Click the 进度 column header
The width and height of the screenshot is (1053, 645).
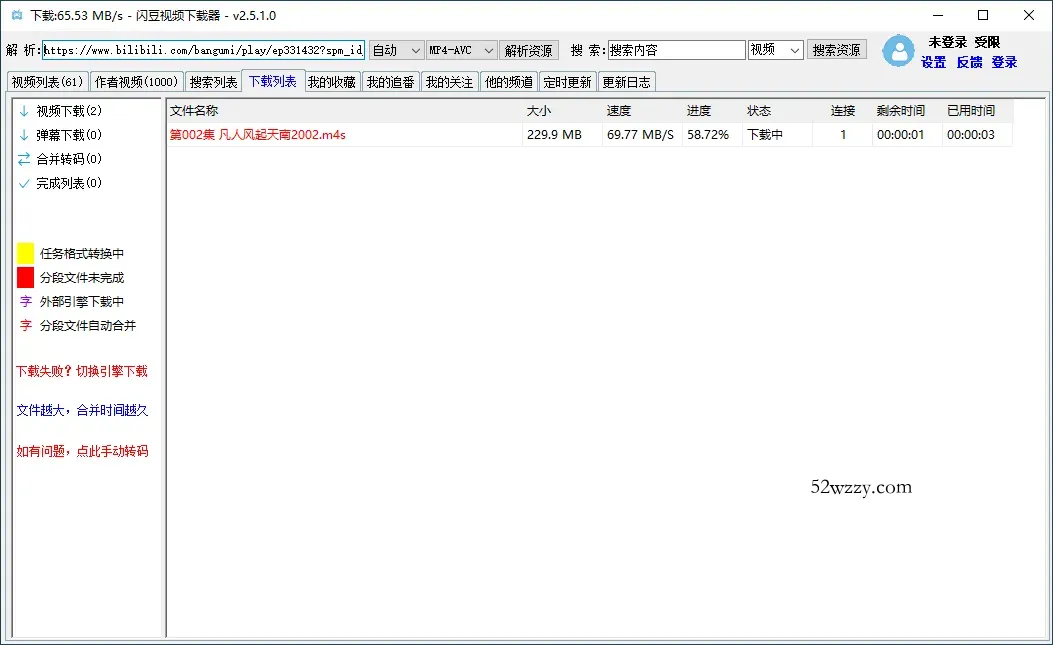pyautogui.click(x=713, y=111)
